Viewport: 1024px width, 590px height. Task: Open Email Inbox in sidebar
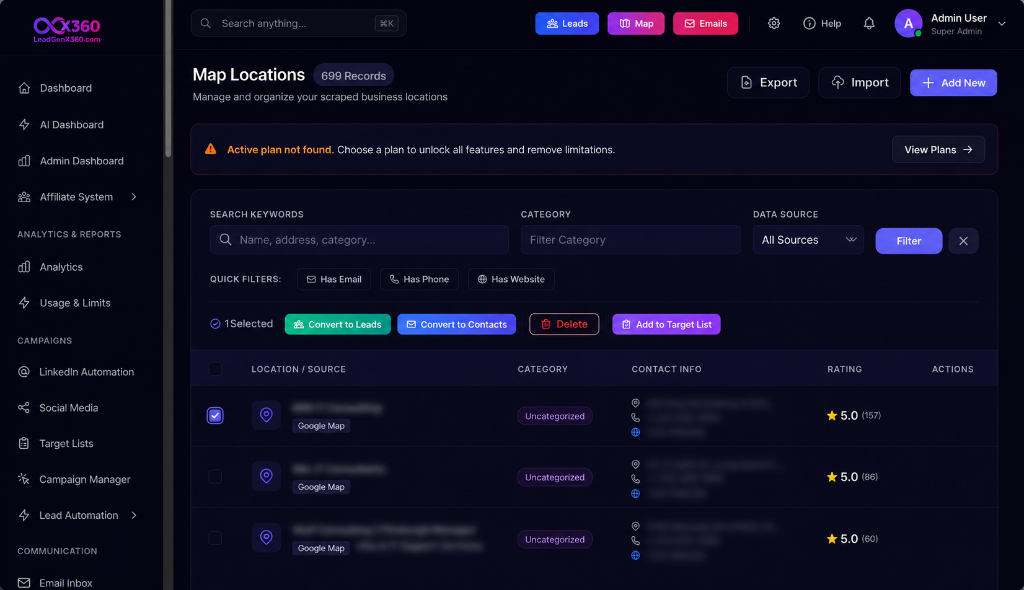click(x=65, y=582)
